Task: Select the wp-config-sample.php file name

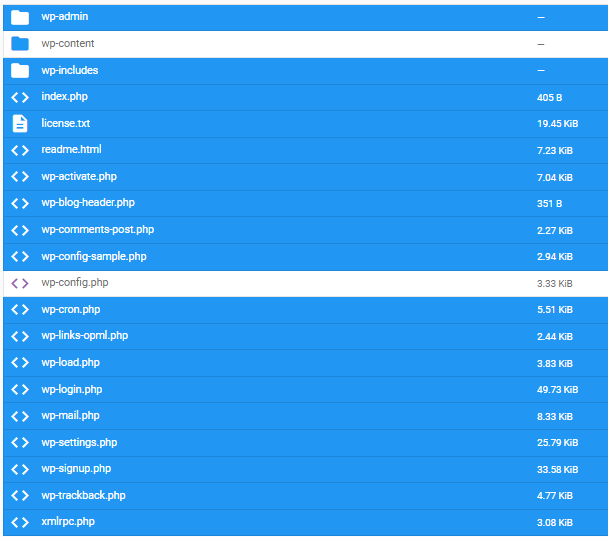Action: click(x=94, y=256)
